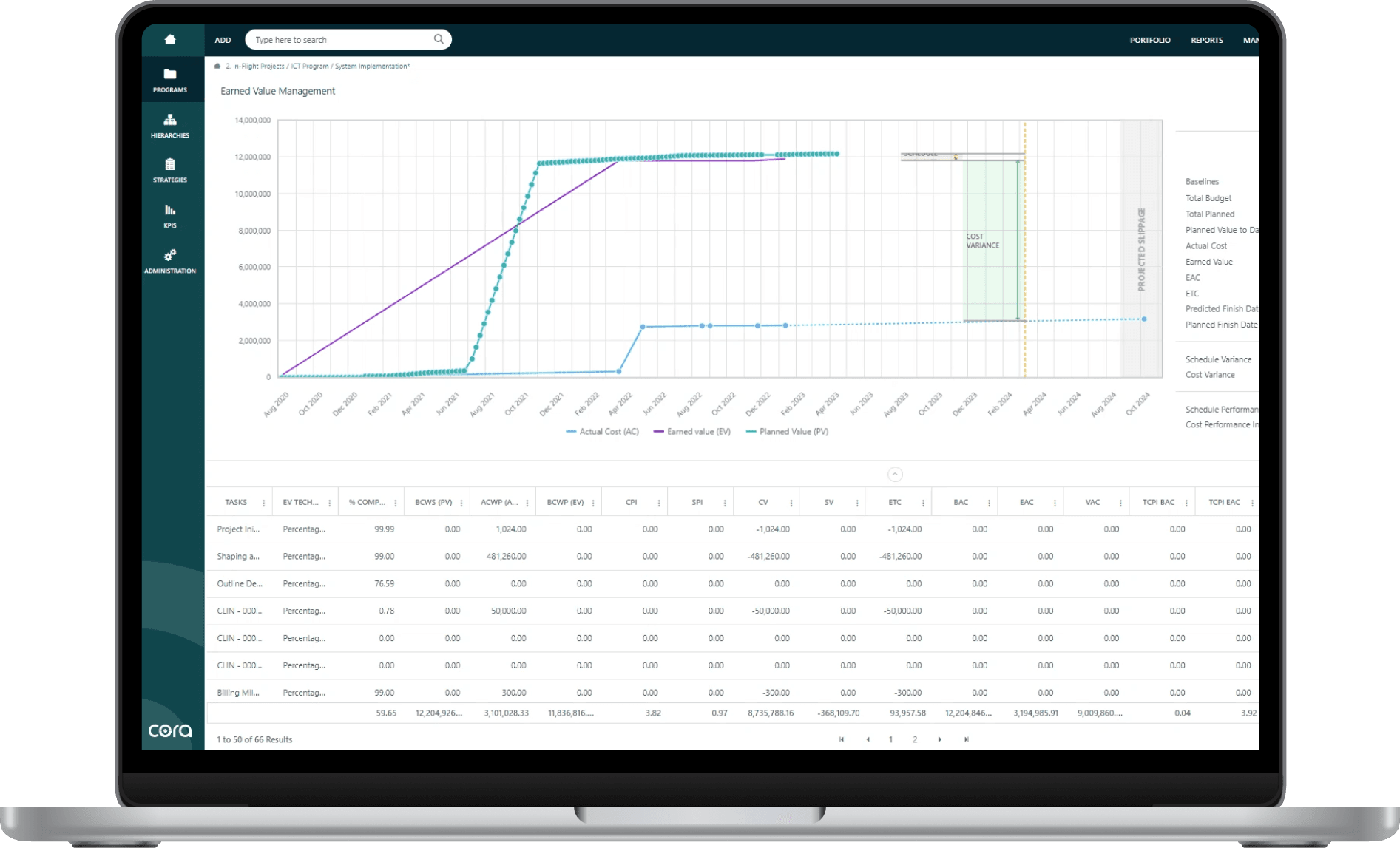Toggle Actual Cost (AC) legend series
The image size is (1400, 848).
[x=602, y=432]
